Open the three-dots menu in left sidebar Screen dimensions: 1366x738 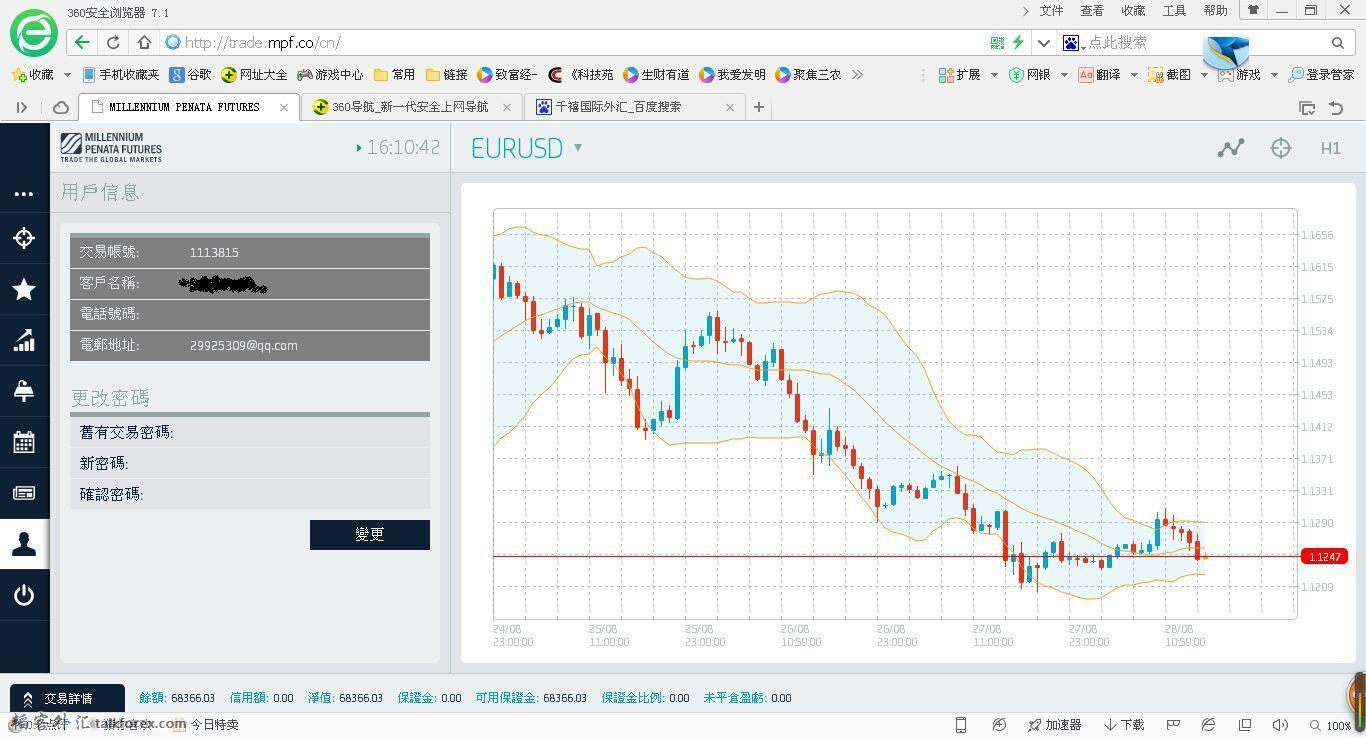24,194
